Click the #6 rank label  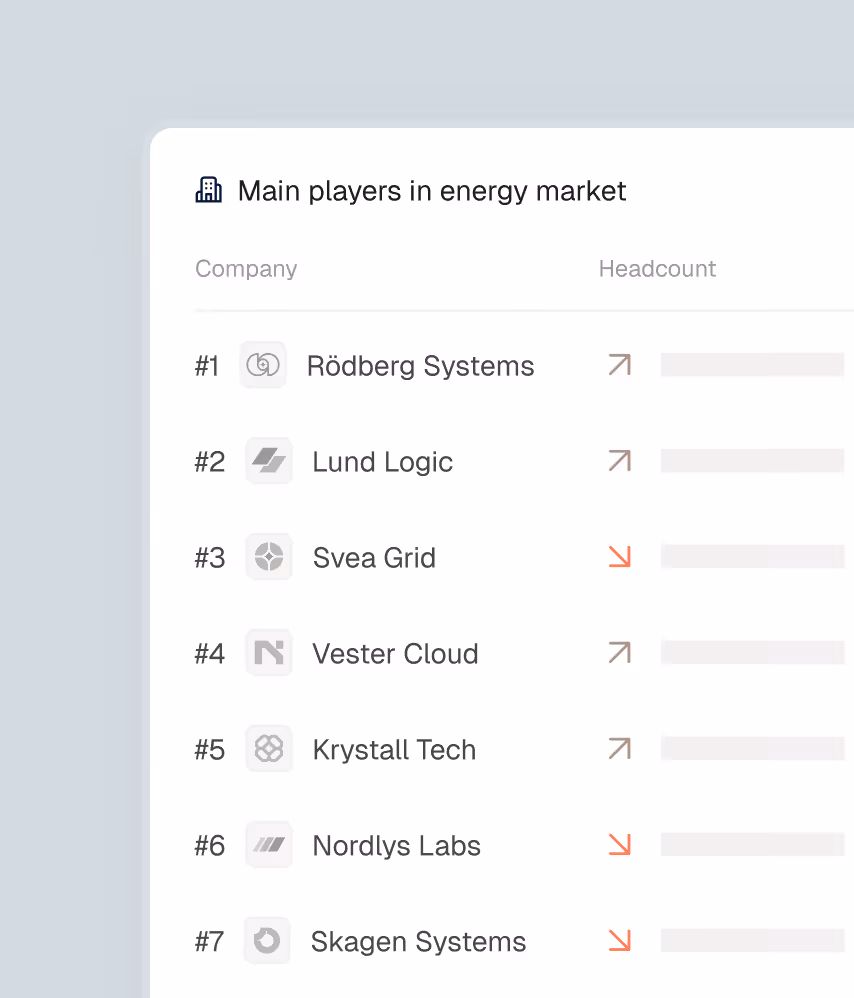coord(210,846)
